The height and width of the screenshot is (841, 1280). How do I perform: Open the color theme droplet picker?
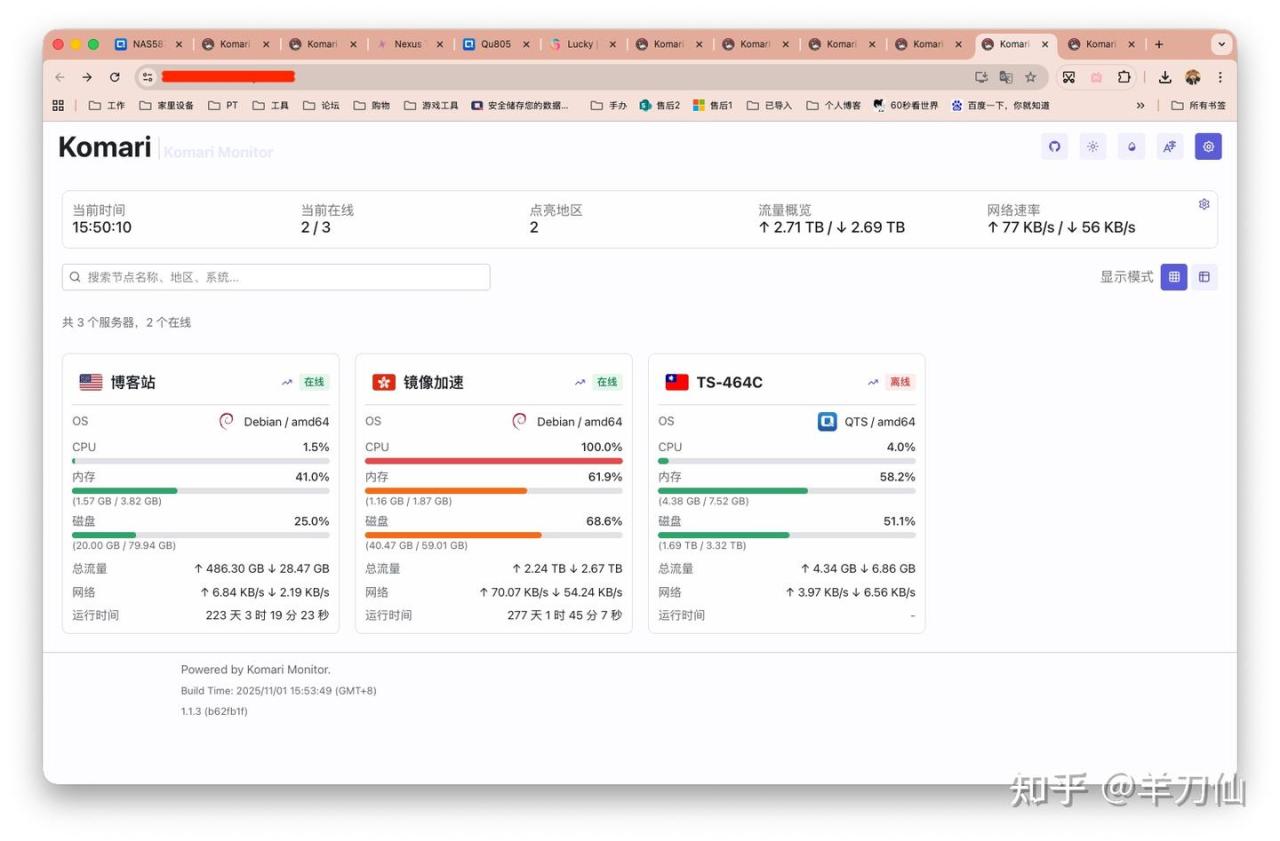coord(1131,147)
